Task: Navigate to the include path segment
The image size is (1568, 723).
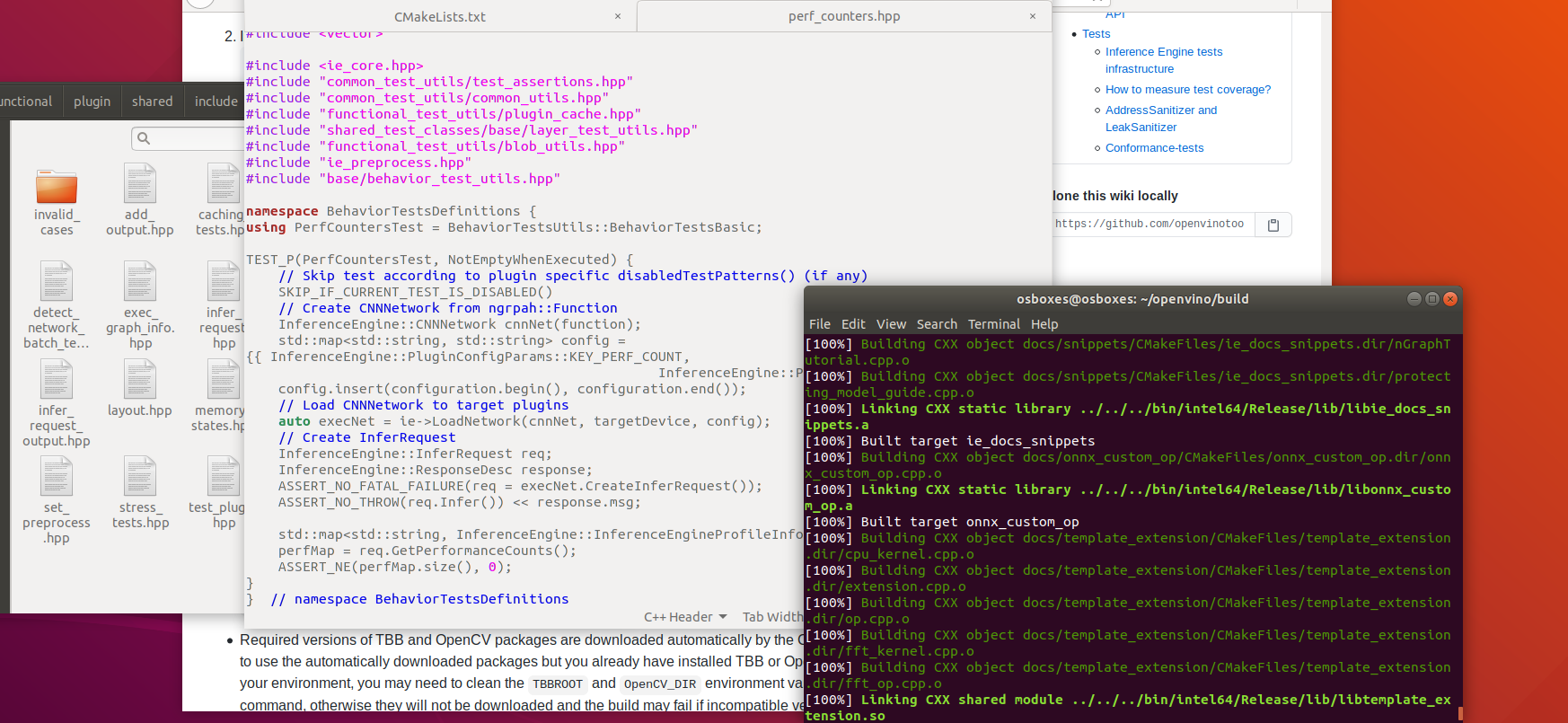Action: click(x=216, y=101)
